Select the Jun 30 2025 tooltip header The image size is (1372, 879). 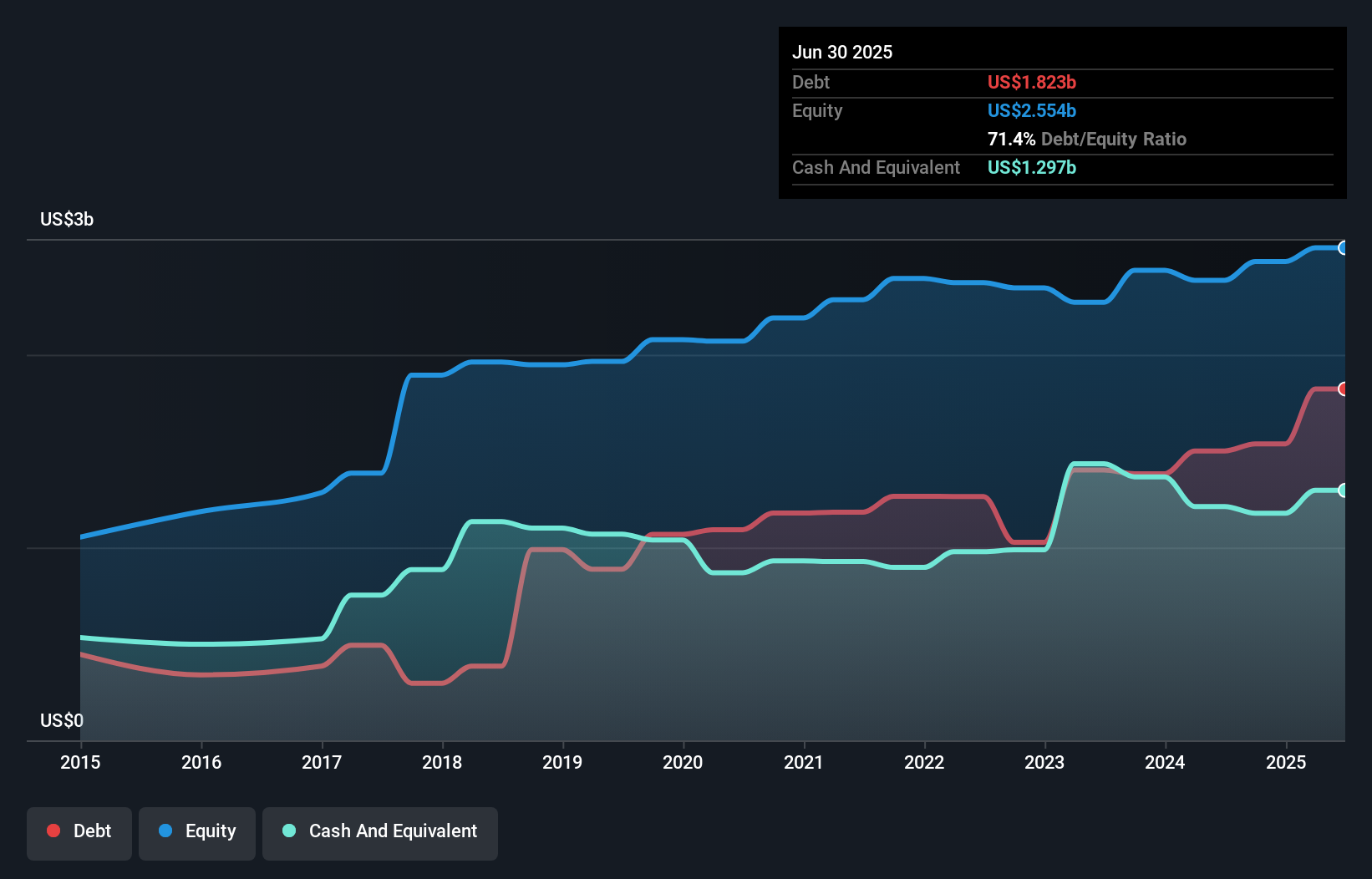click(x=843, y=52)
